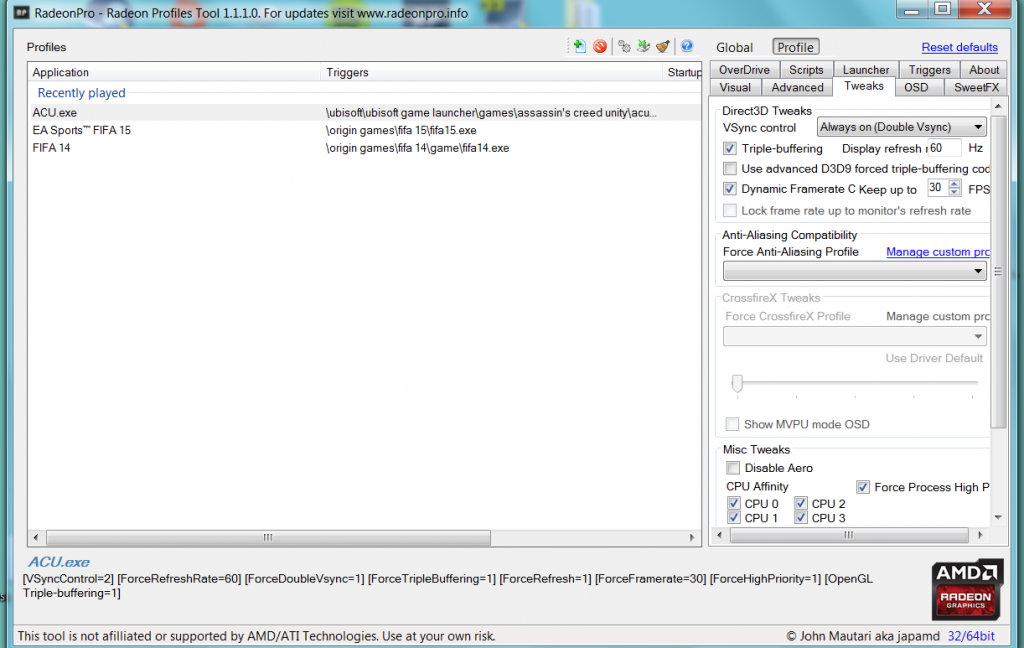The image size is (1024, 648).
Task: Click the CrossfireX profile slider handle
Action: [737, 382]
